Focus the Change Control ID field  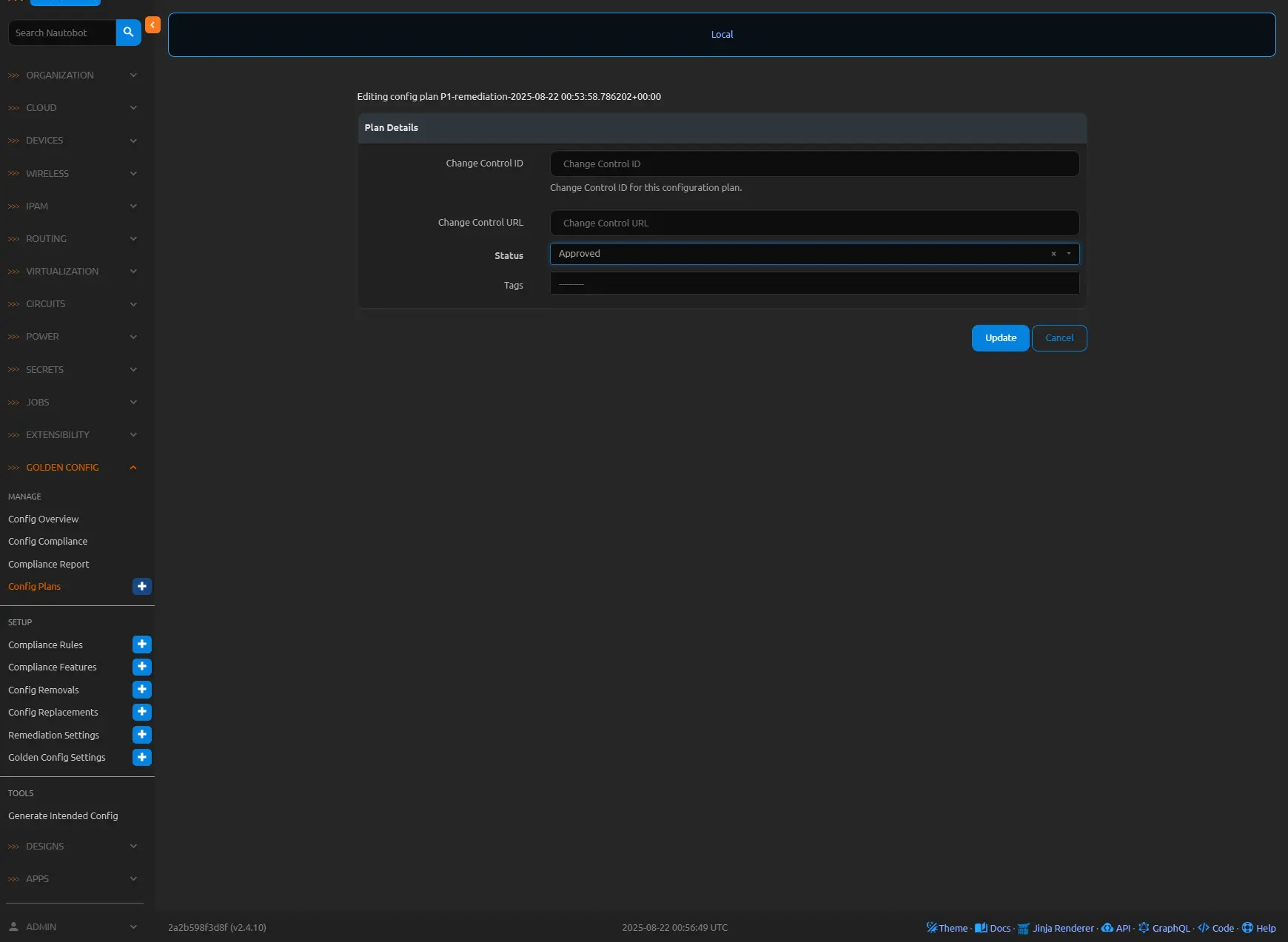[814, 164]
